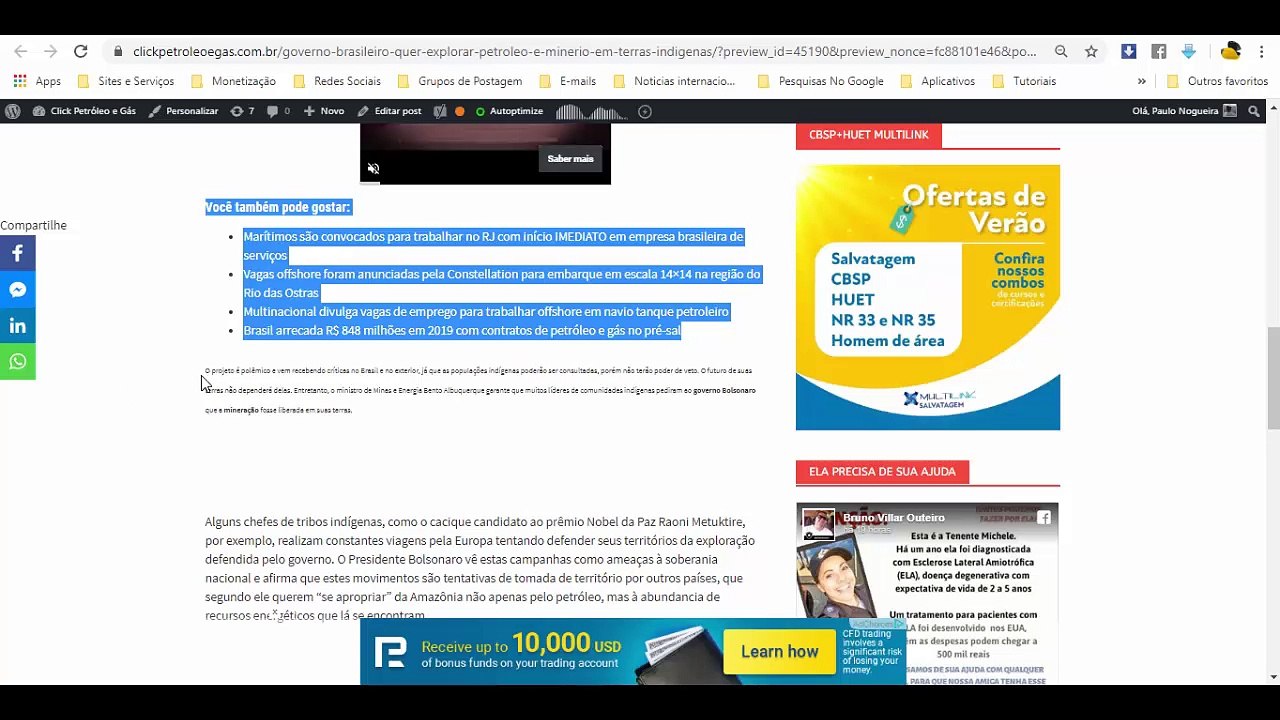Open the Outros favoritos folder
The image size is (1280, 720).
click(x=1217, y=81)
